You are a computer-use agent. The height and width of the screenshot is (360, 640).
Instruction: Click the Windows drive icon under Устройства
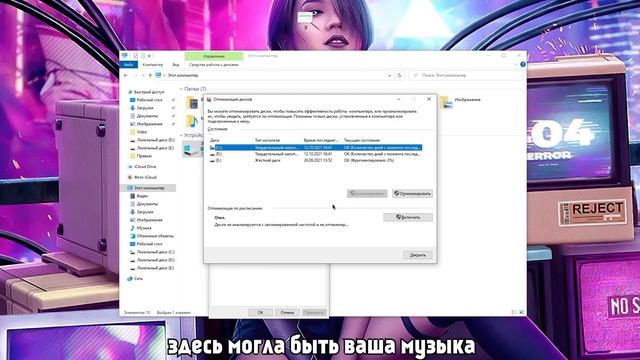pos(192,149)
